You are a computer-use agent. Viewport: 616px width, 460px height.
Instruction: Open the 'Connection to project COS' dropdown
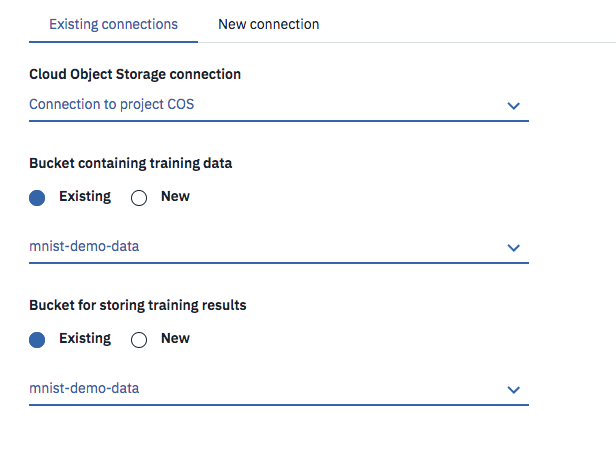coord(270,104)
